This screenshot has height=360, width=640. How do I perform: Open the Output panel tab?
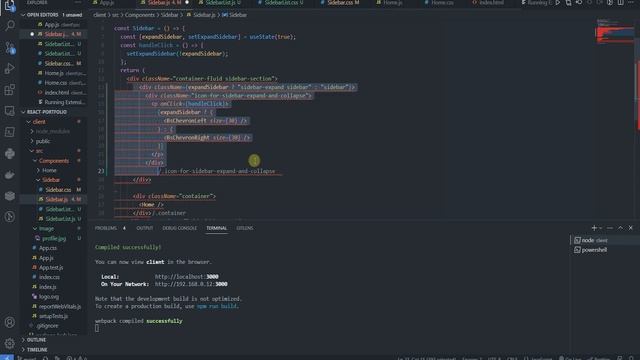pyautogui.click(x=144, y=228)
